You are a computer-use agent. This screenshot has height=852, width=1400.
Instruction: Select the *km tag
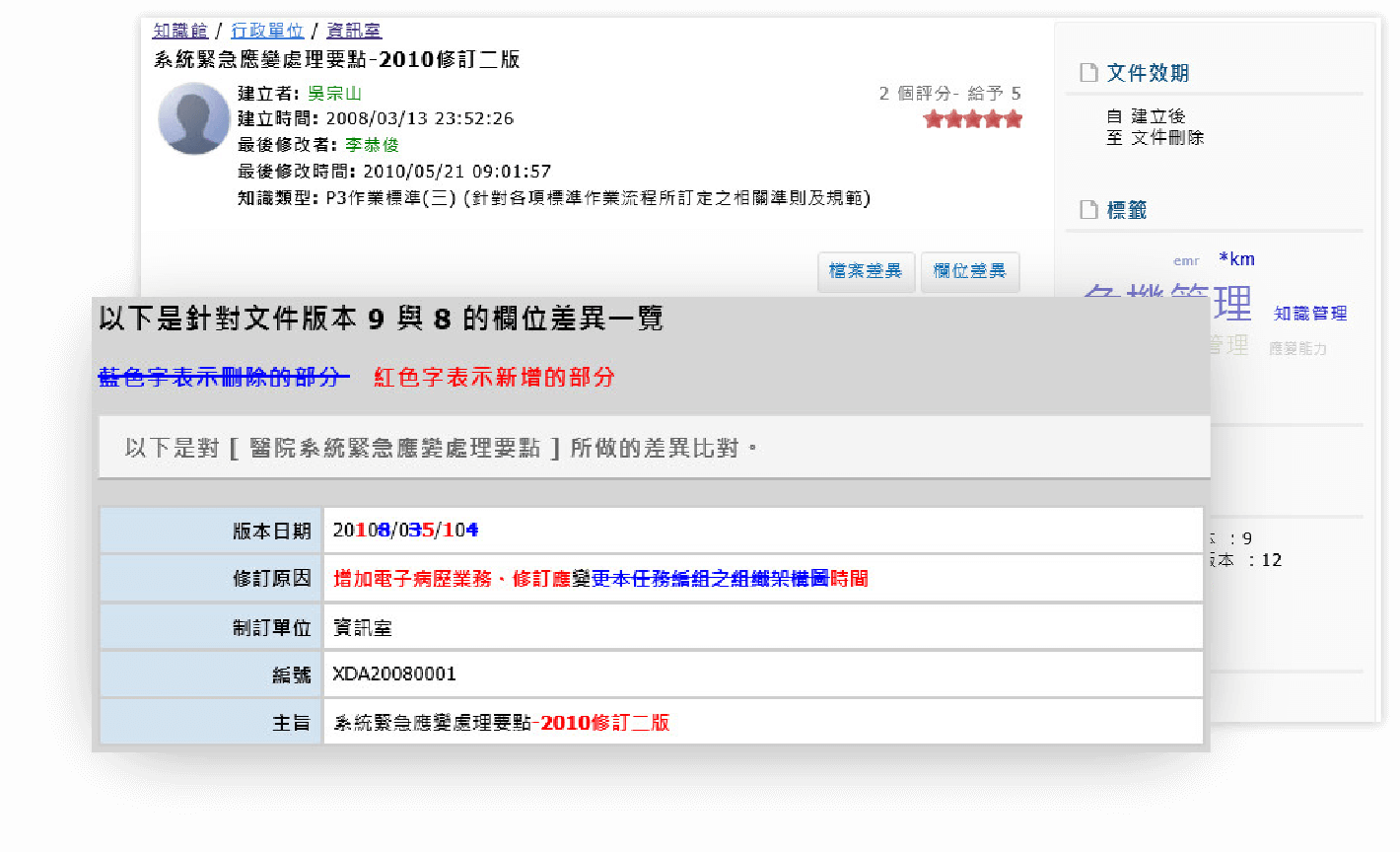click(x=1236, y=259)
